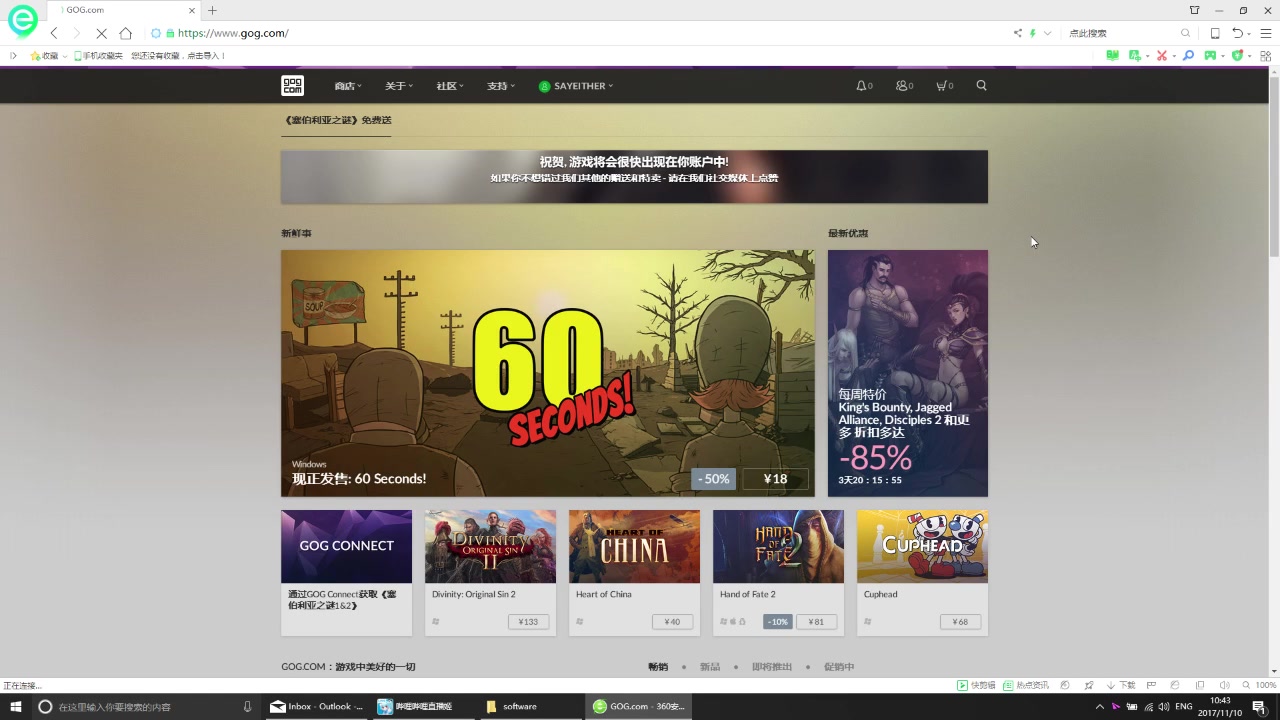The image size is (1280, 720).
Task: Open the browser hamburger main menu
Action: [x=1266, y=33]
